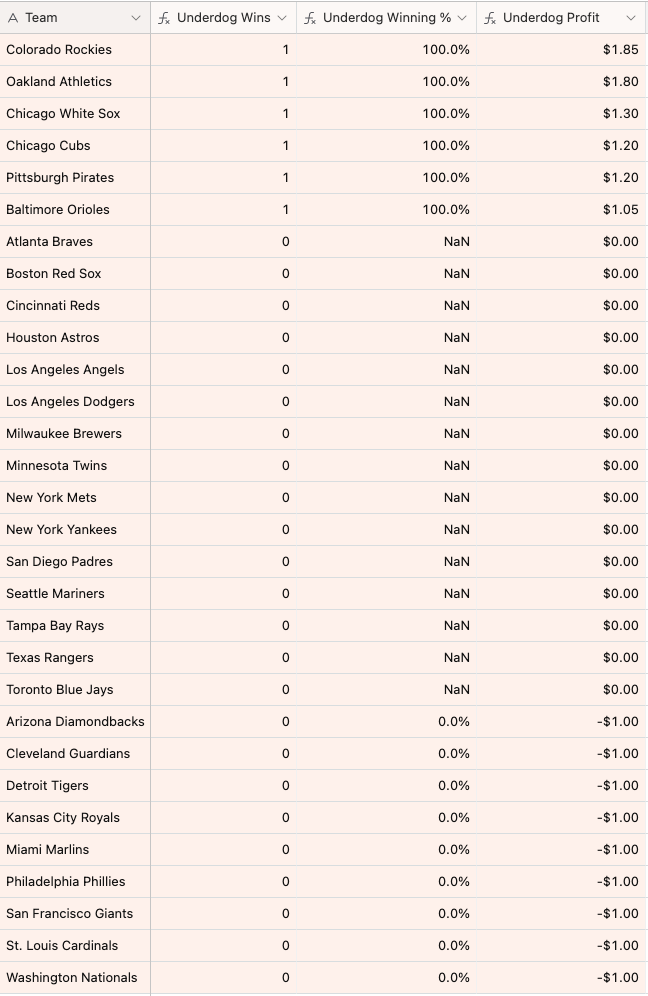Viewport: 648px width, 996px height.
Task: Select the Colorado Rockies team cell
Action: tap(59, 50)
